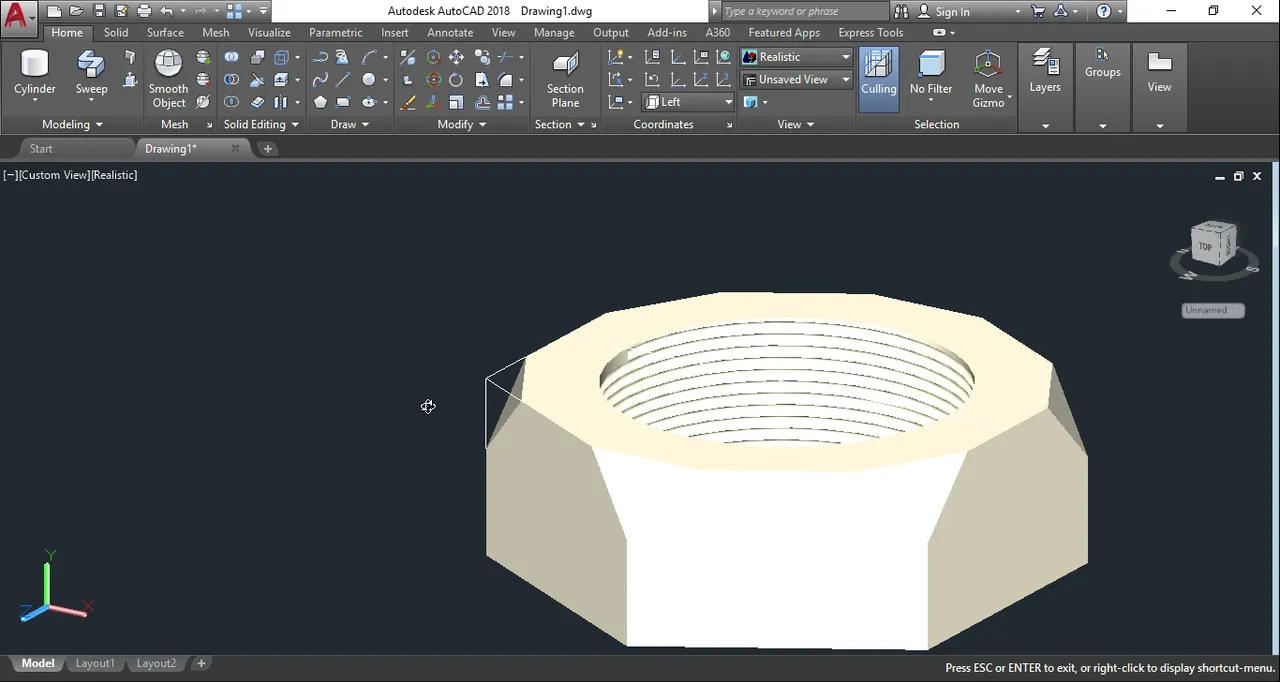Screen dimensions: 1280x682
Task: Switch to the Layout2 tab
Action: coord(156,663)
